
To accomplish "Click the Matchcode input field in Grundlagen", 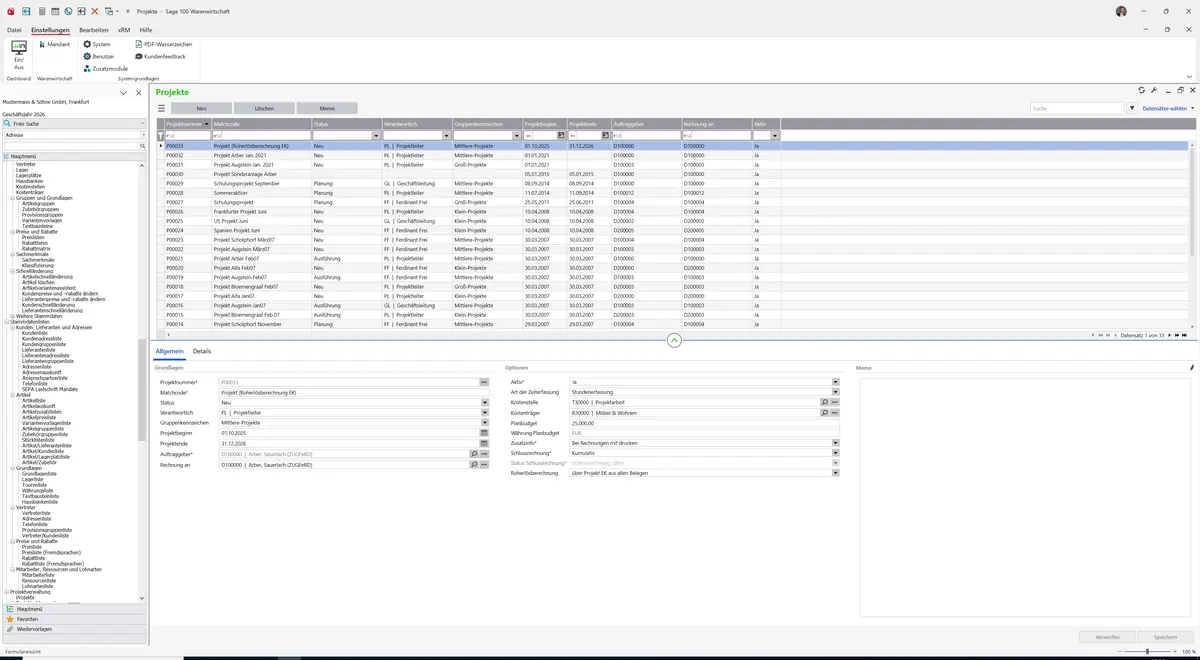I will pos(354,392).
